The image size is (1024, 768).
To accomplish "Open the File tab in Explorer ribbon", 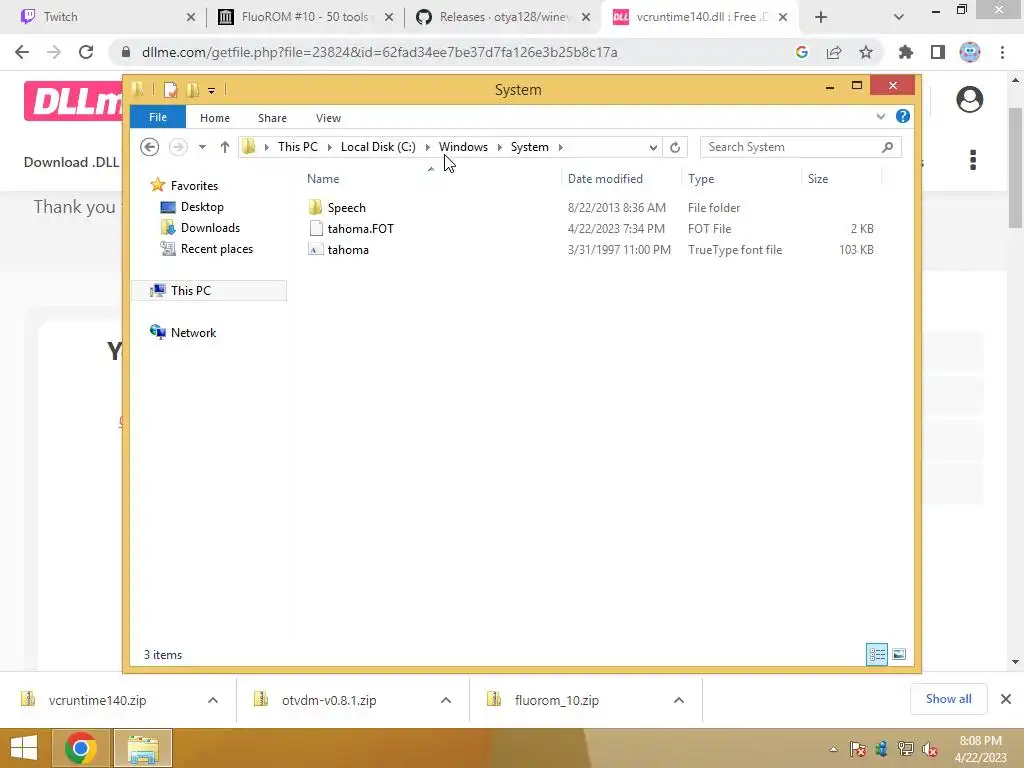I will point(157,117).
